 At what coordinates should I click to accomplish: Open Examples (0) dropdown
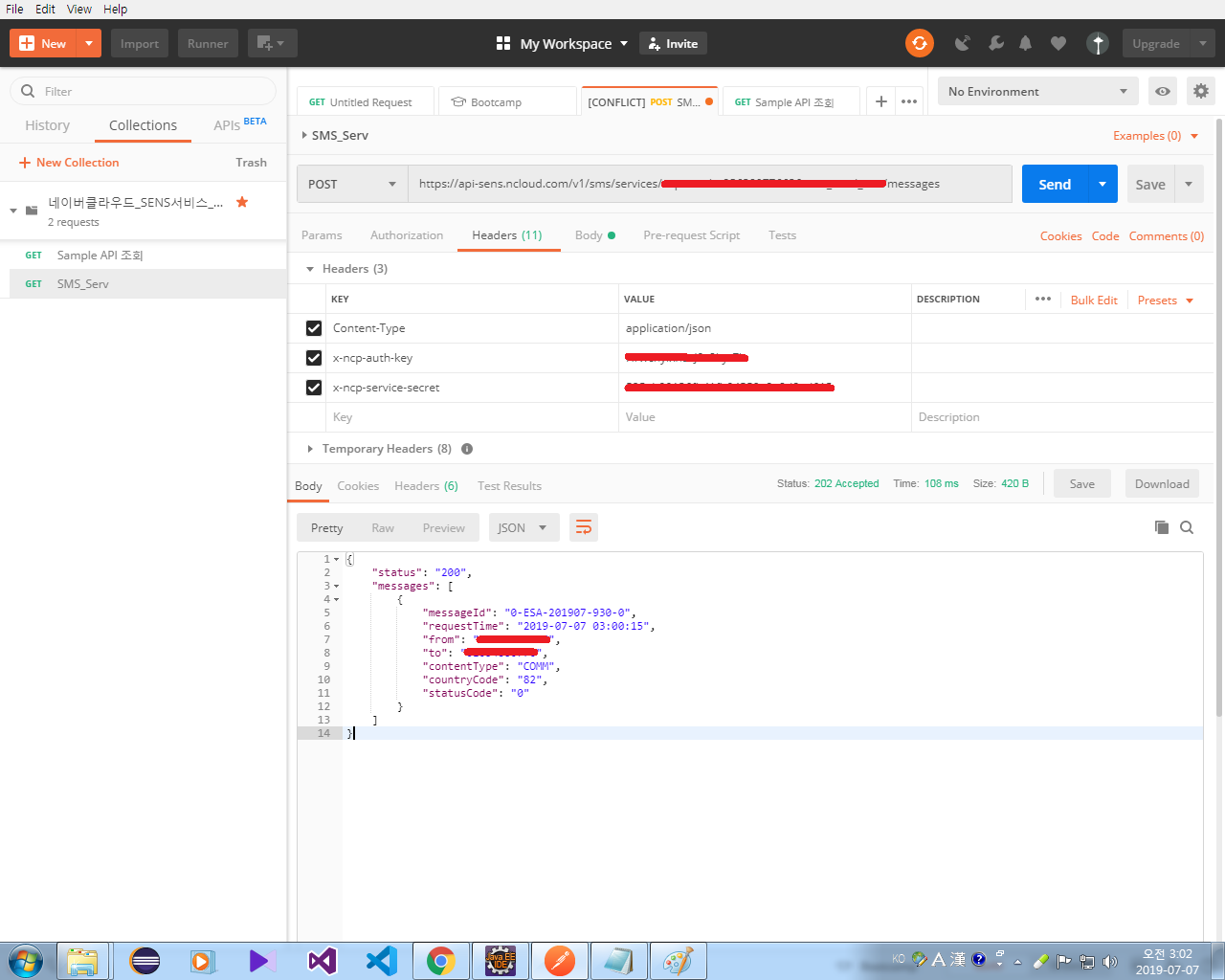[x=1155, y=136]
